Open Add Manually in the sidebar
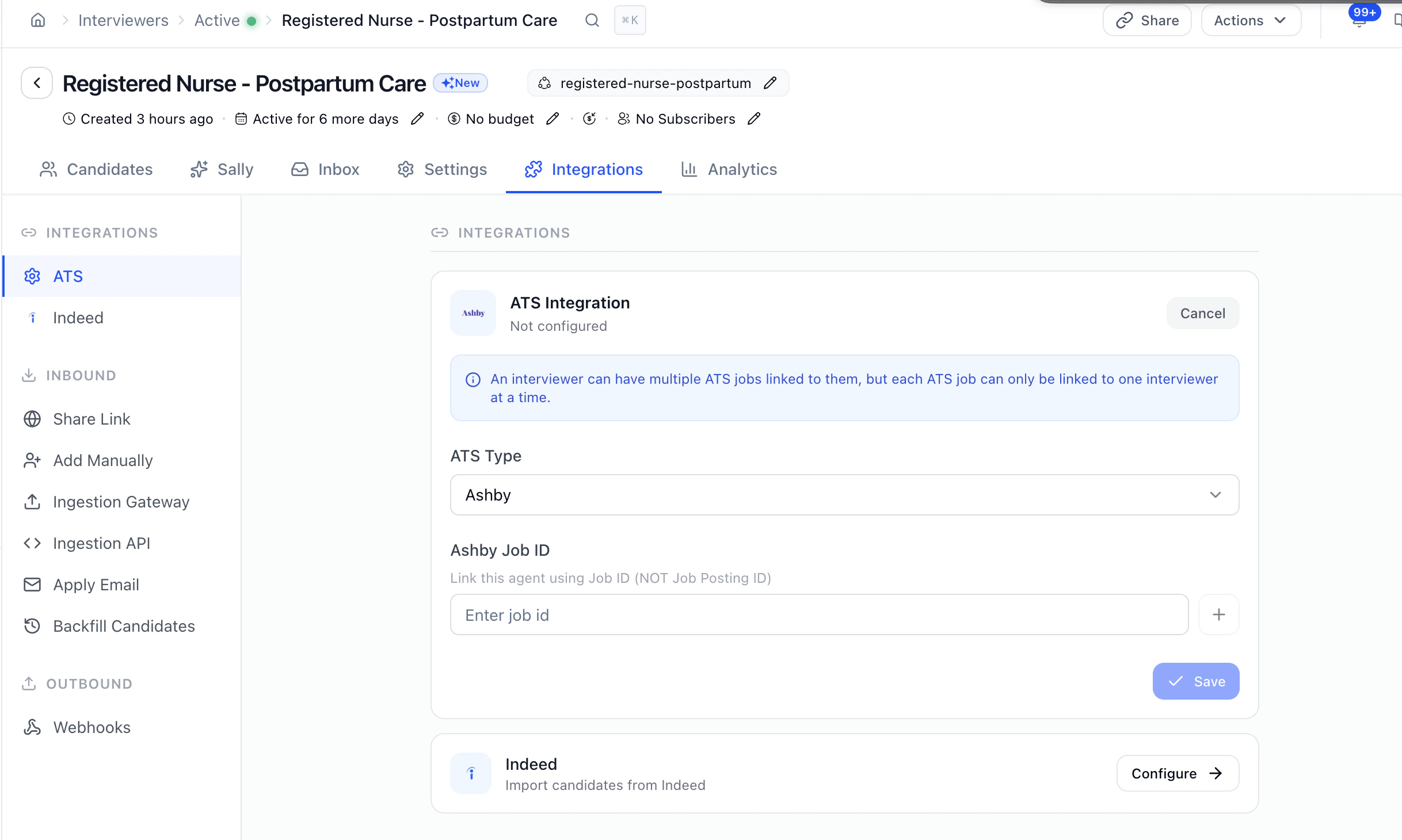Image resolution: width=1402 pixels, height=840 pixels. [x=121, y=460]
